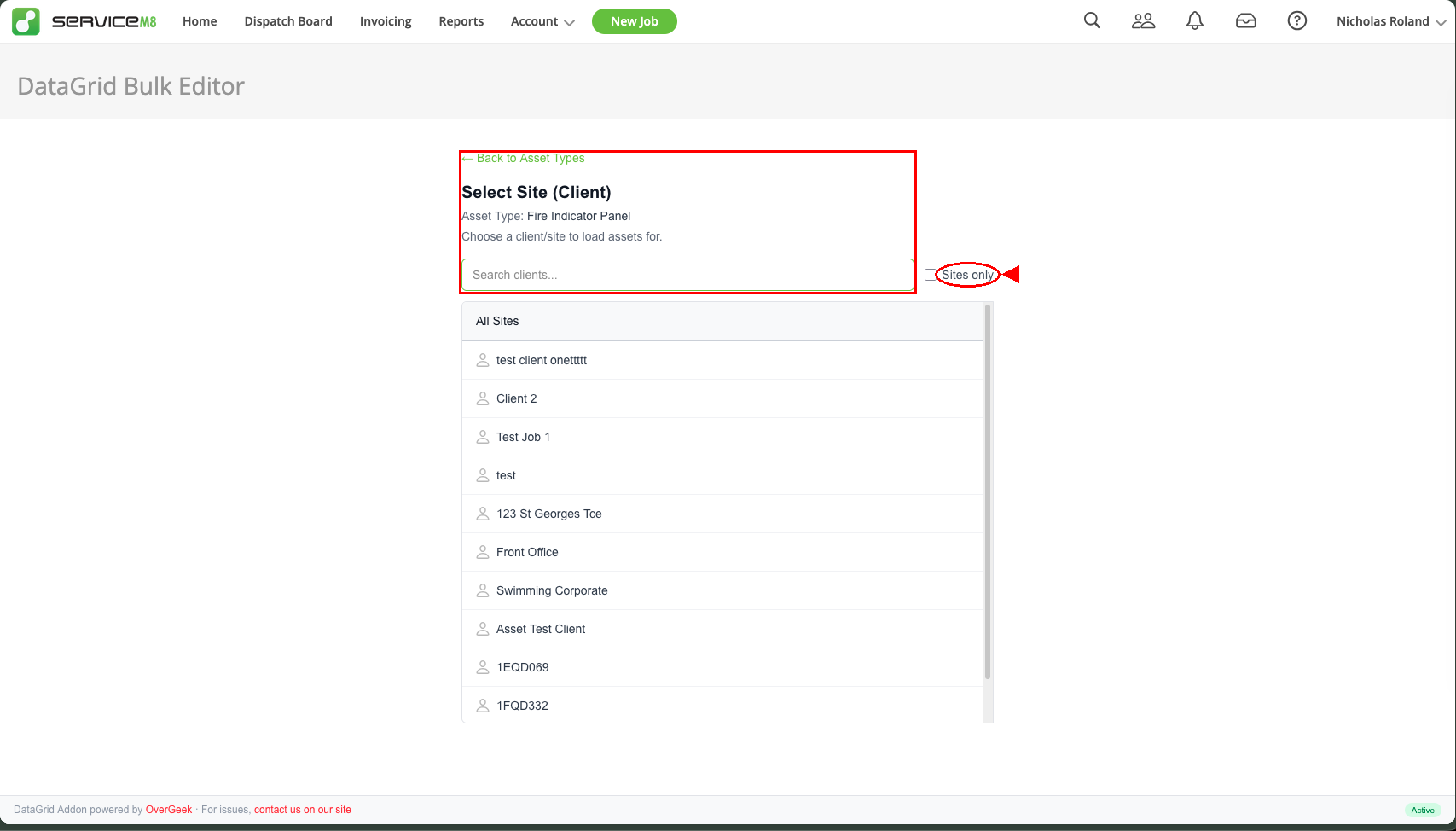Switch to the Dispatch Board menu
Image resolution: width=1456 pixels, height=831 pixels.
click(288, 21)
